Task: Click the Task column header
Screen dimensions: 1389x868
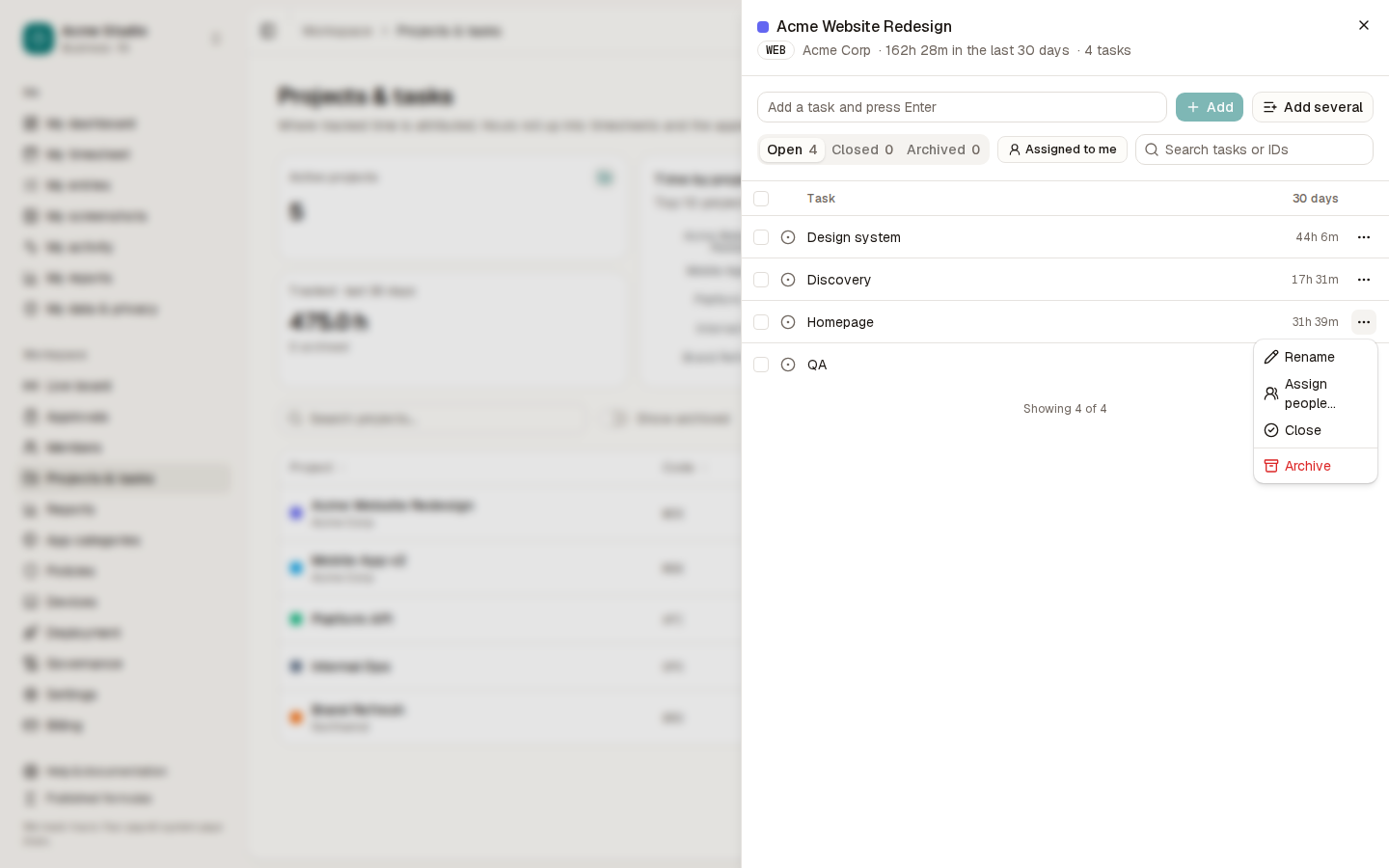Action: (821, 199)
